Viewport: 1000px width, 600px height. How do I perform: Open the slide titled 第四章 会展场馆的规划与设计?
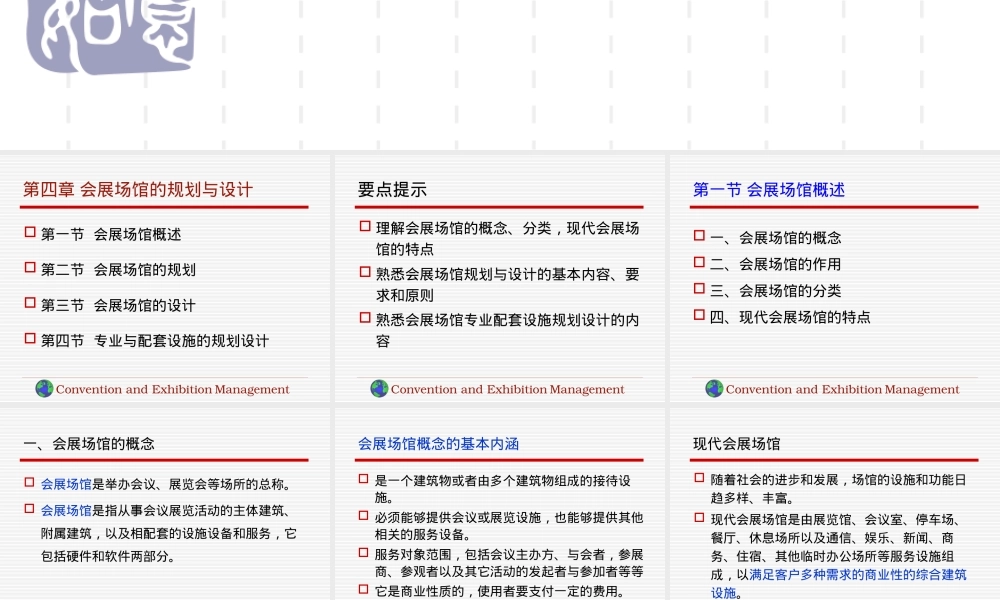(138, 189)
